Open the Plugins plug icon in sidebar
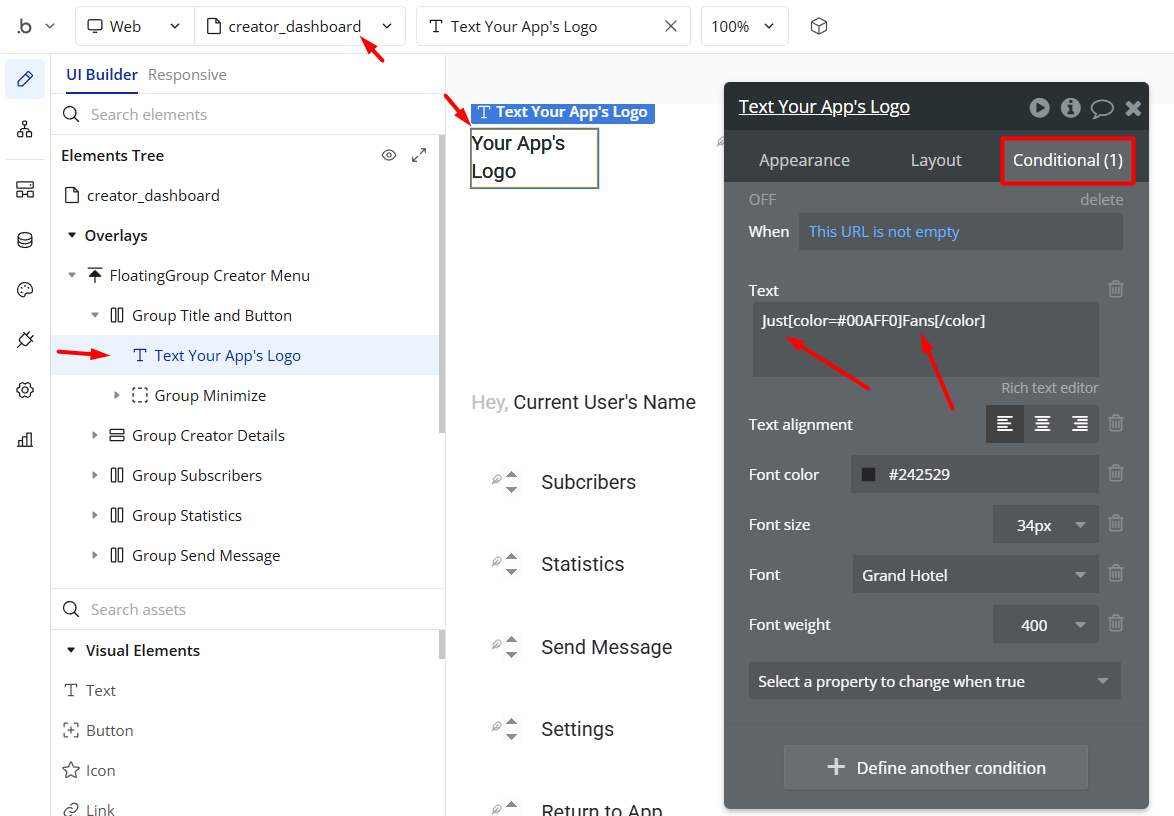Viewport: 1174px width, 816px height. click(x=25, y=340)
